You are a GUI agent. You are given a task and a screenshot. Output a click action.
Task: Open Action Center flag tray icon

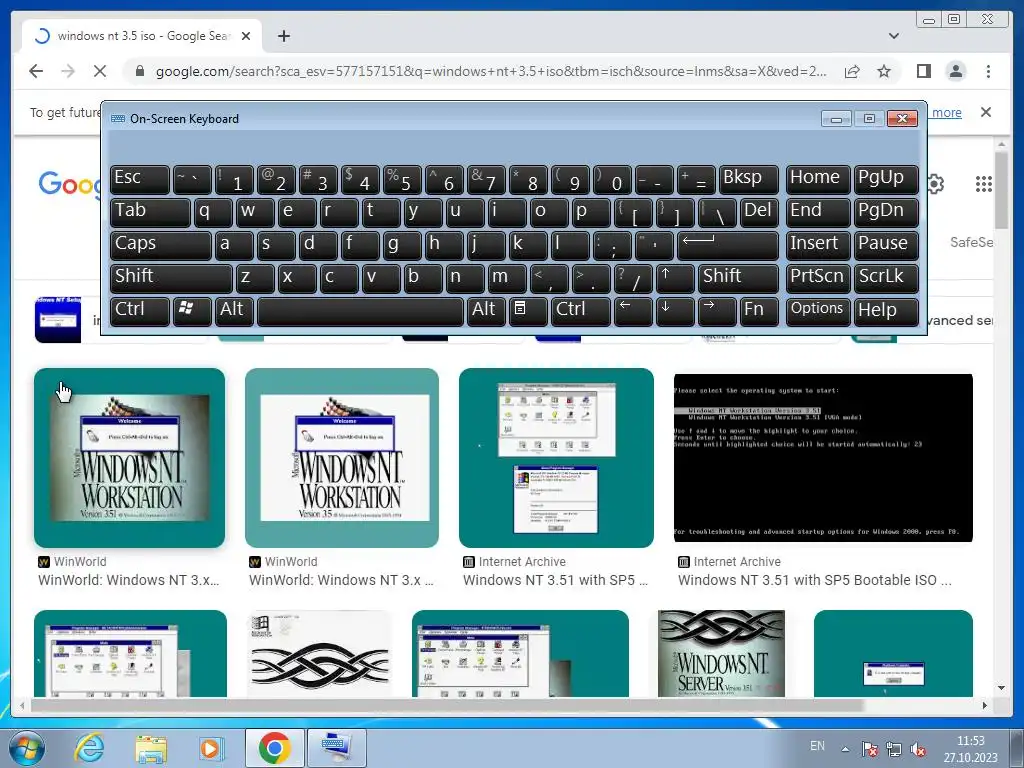click(x=869, y=750)
